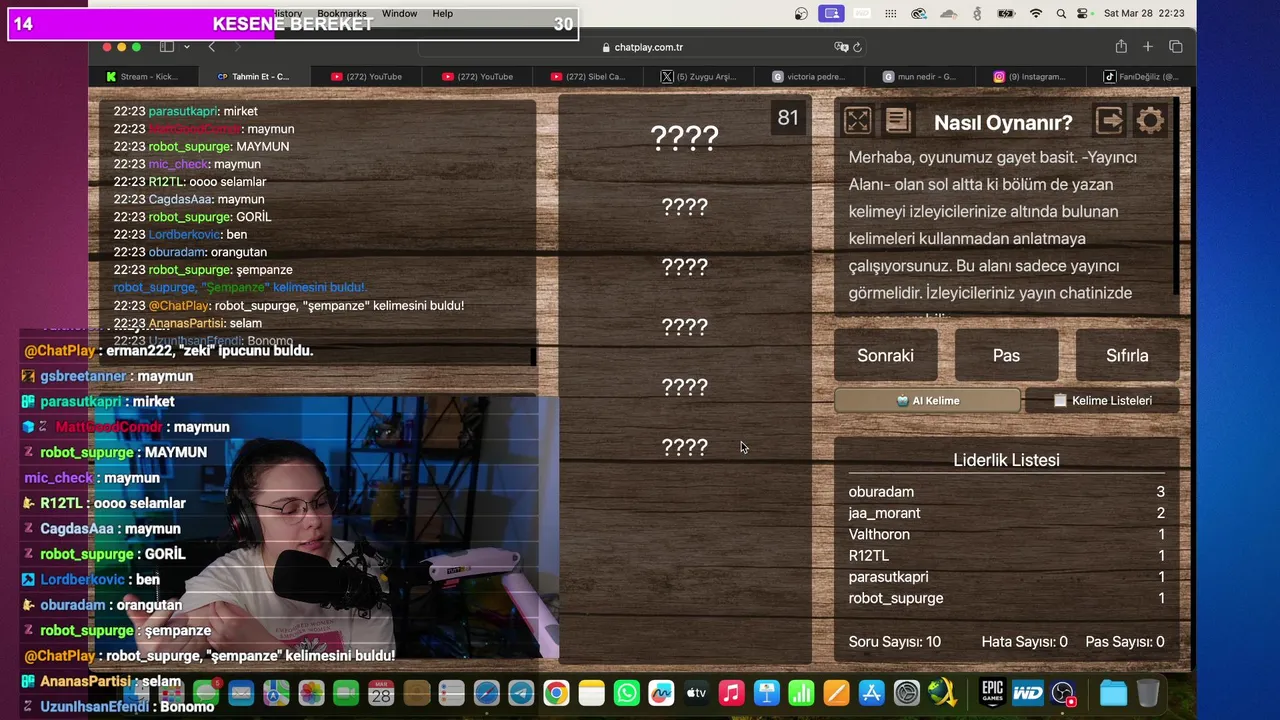This screenshot has height=720, width=1280.
Task: Open the notes document icon beside Nasıl Oynanır
Action: [898, 121]
